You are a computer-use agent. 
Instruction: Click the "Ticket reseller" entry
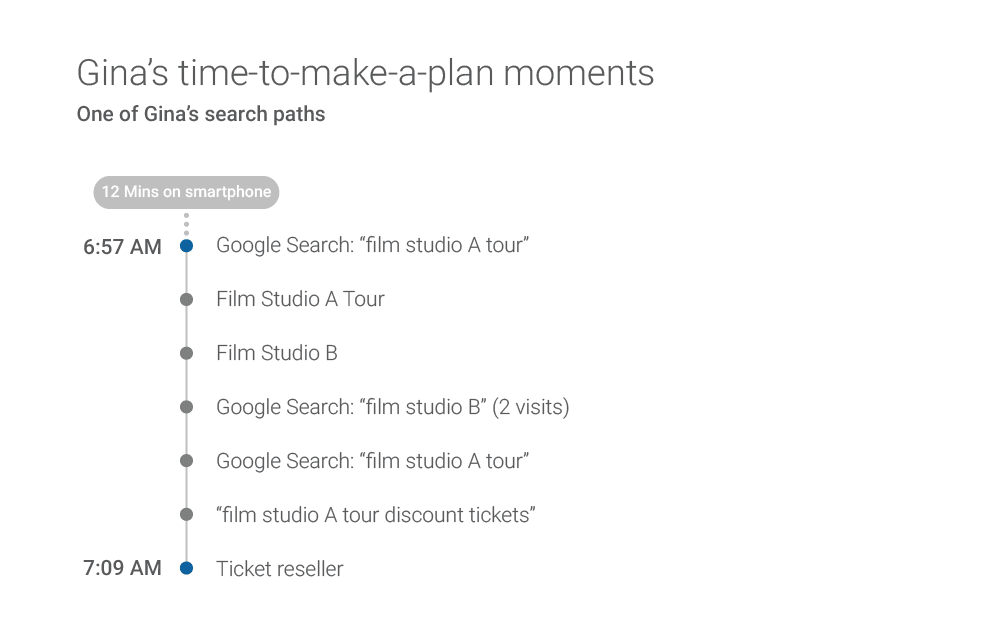coord(280,569)
